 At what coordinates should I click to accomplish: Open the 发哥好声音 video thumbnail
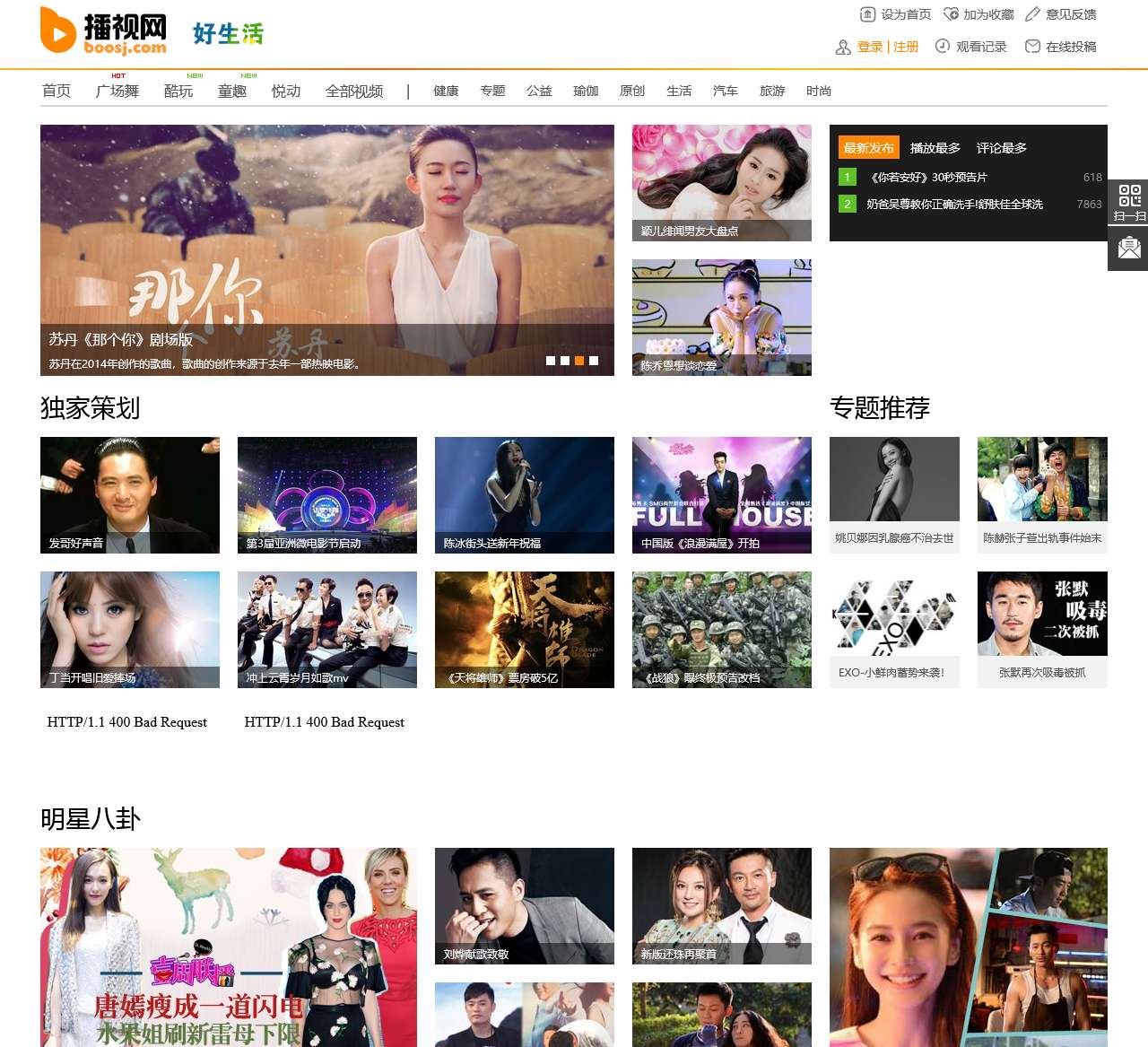(130, 494)
